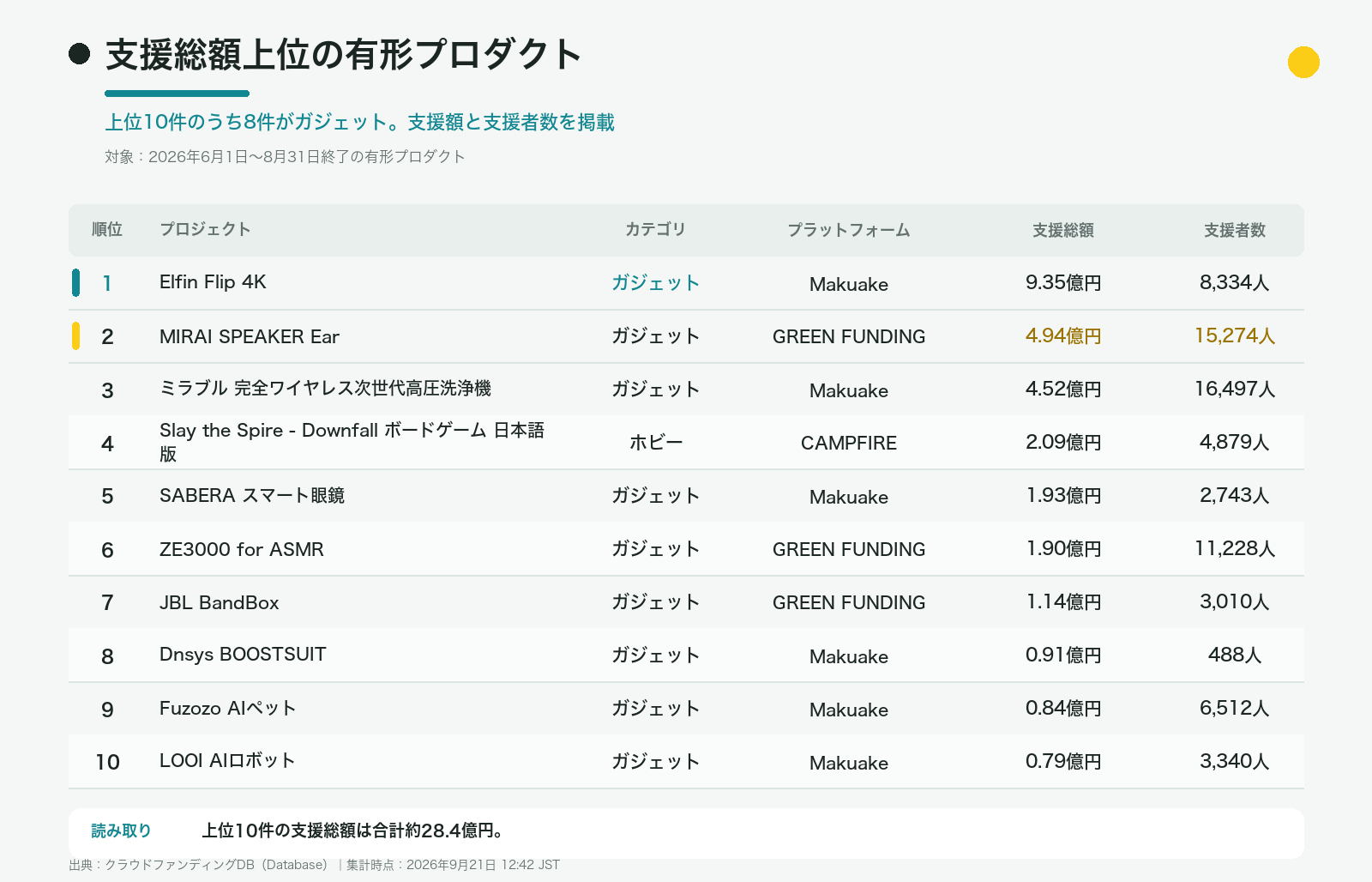Select the 順位 column header
The image size is (1372, 882).
tap(107, 229)
